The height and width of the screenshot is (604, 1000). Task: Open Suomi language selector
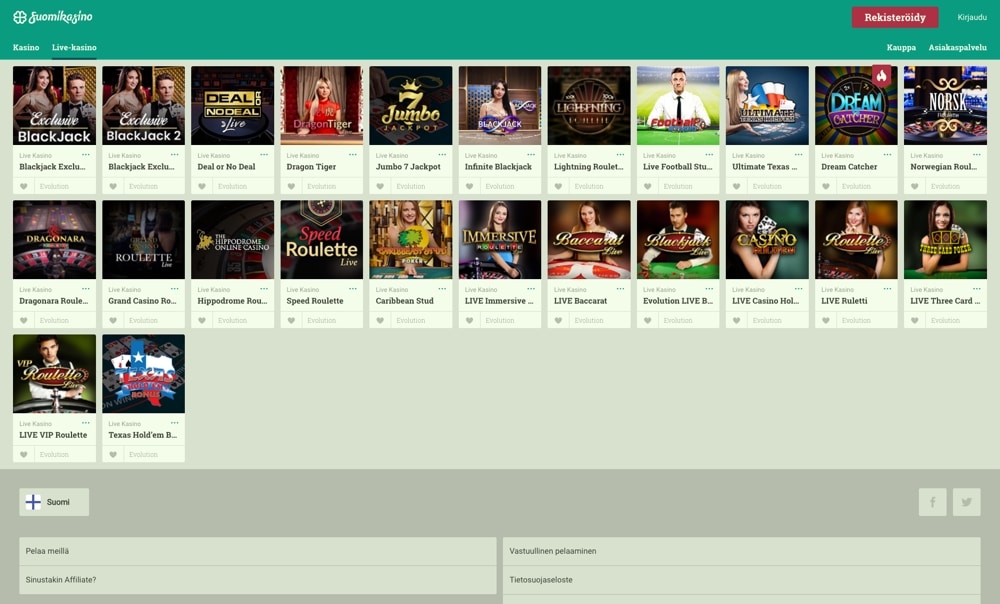point(54,502)
